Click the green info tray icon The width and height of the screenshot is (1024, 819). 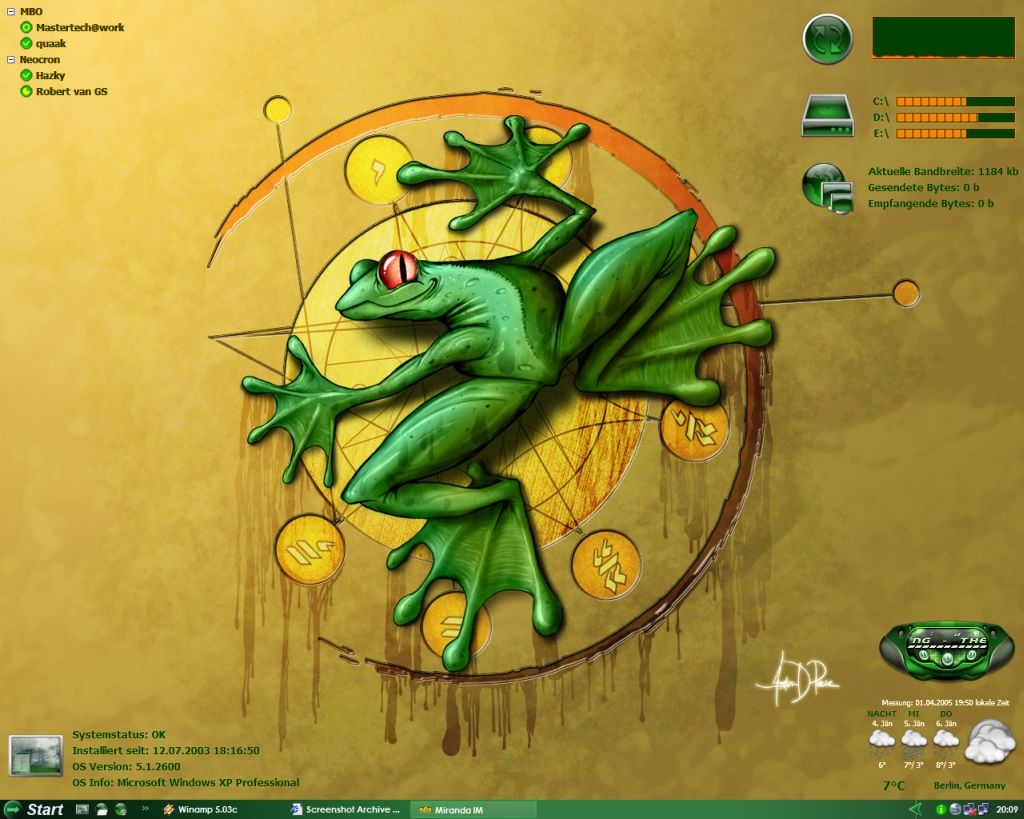941,810
